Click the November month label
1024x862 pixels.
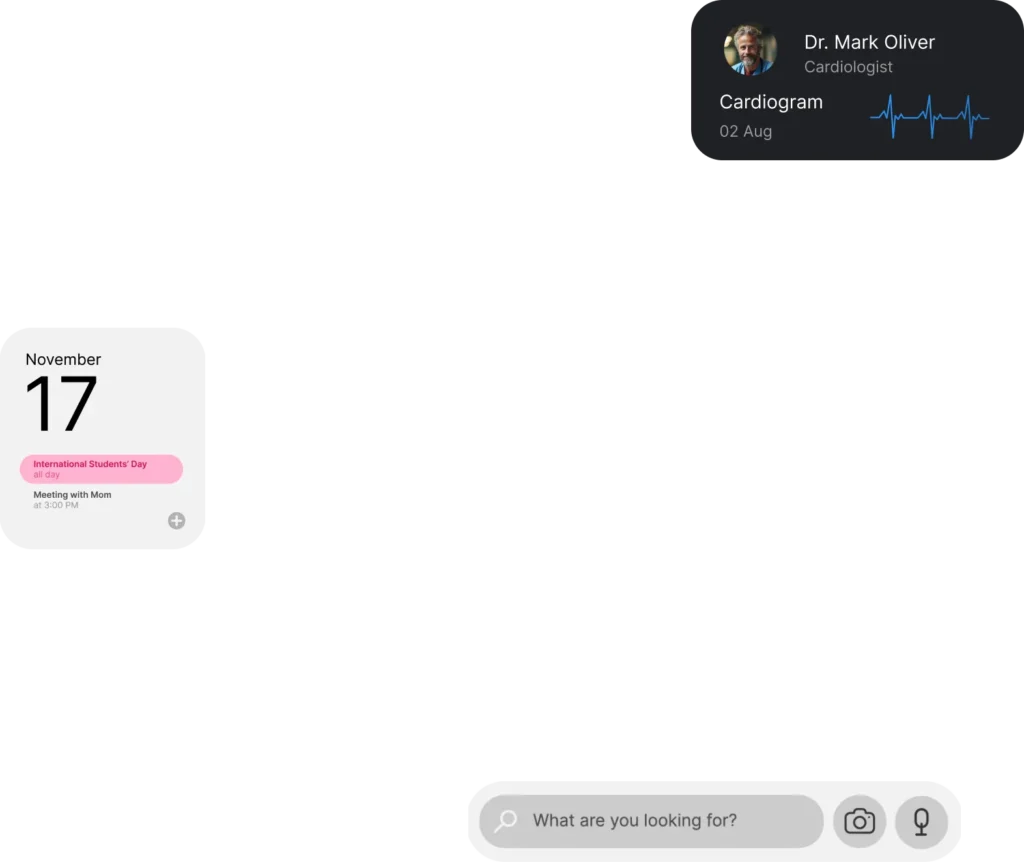[63, 359]
